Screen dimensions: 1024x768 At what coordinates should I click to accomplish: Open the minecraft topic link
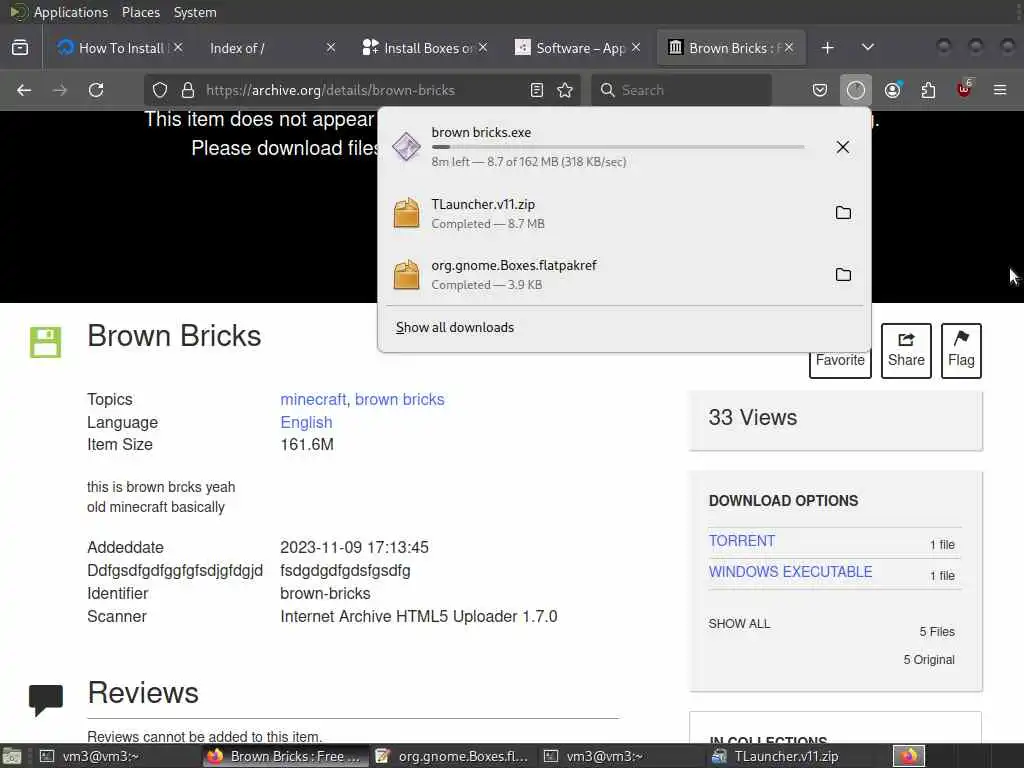[x=313, y=400]
